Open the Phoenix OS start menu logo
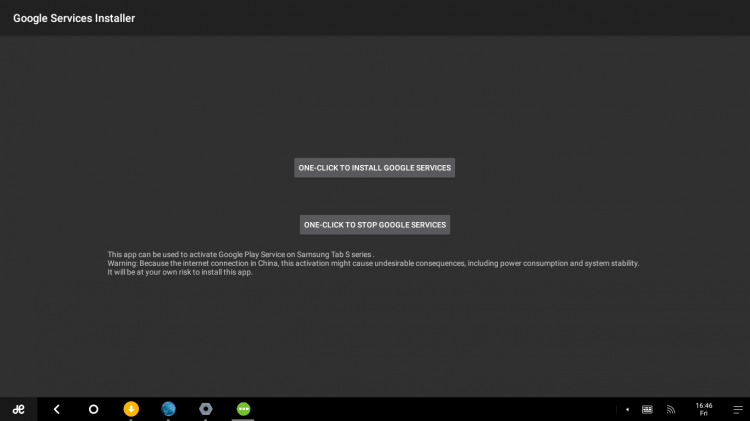 tap(18, 409)
